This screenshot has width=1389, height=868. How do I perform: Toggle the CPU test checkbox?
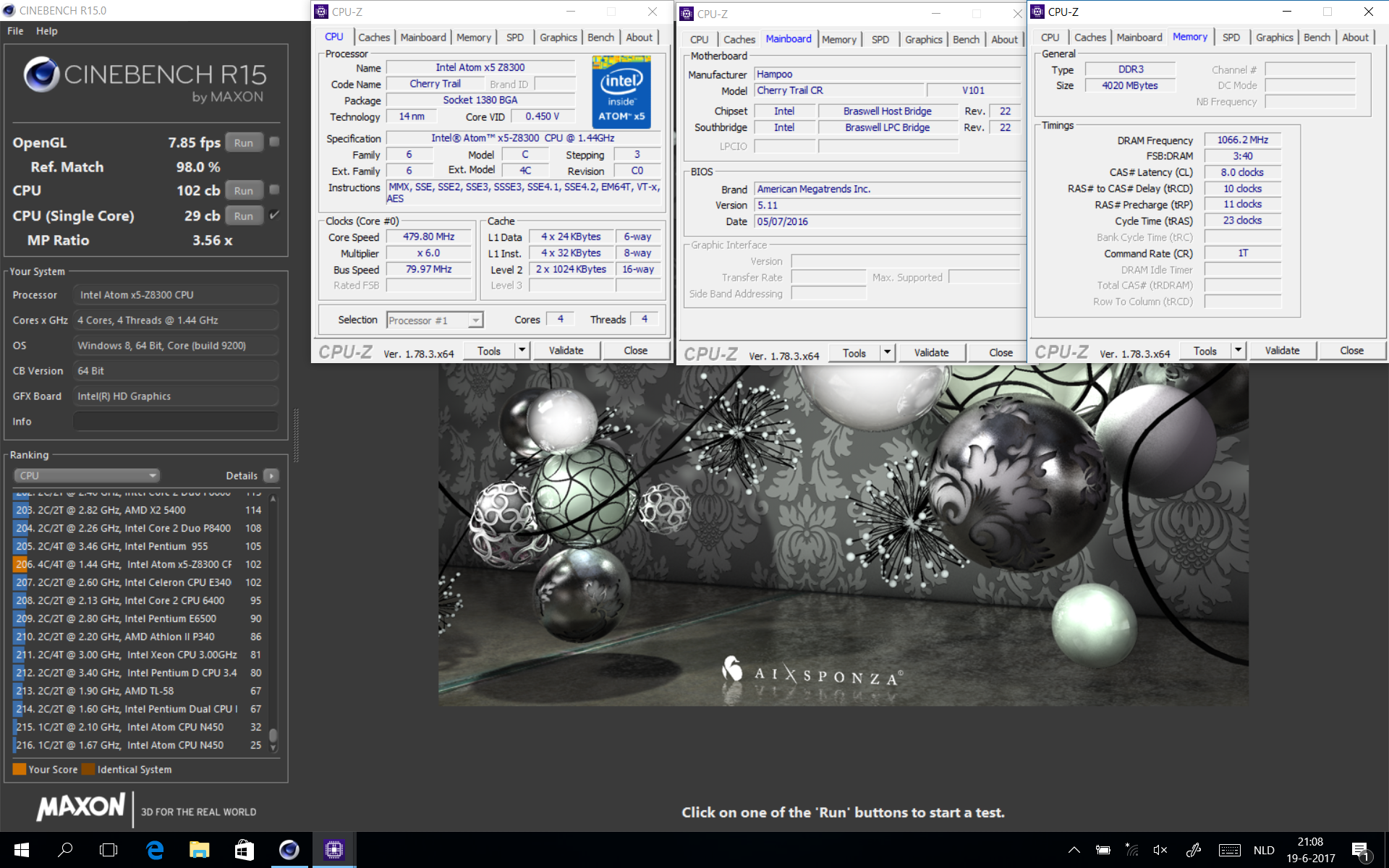[274, 190]
